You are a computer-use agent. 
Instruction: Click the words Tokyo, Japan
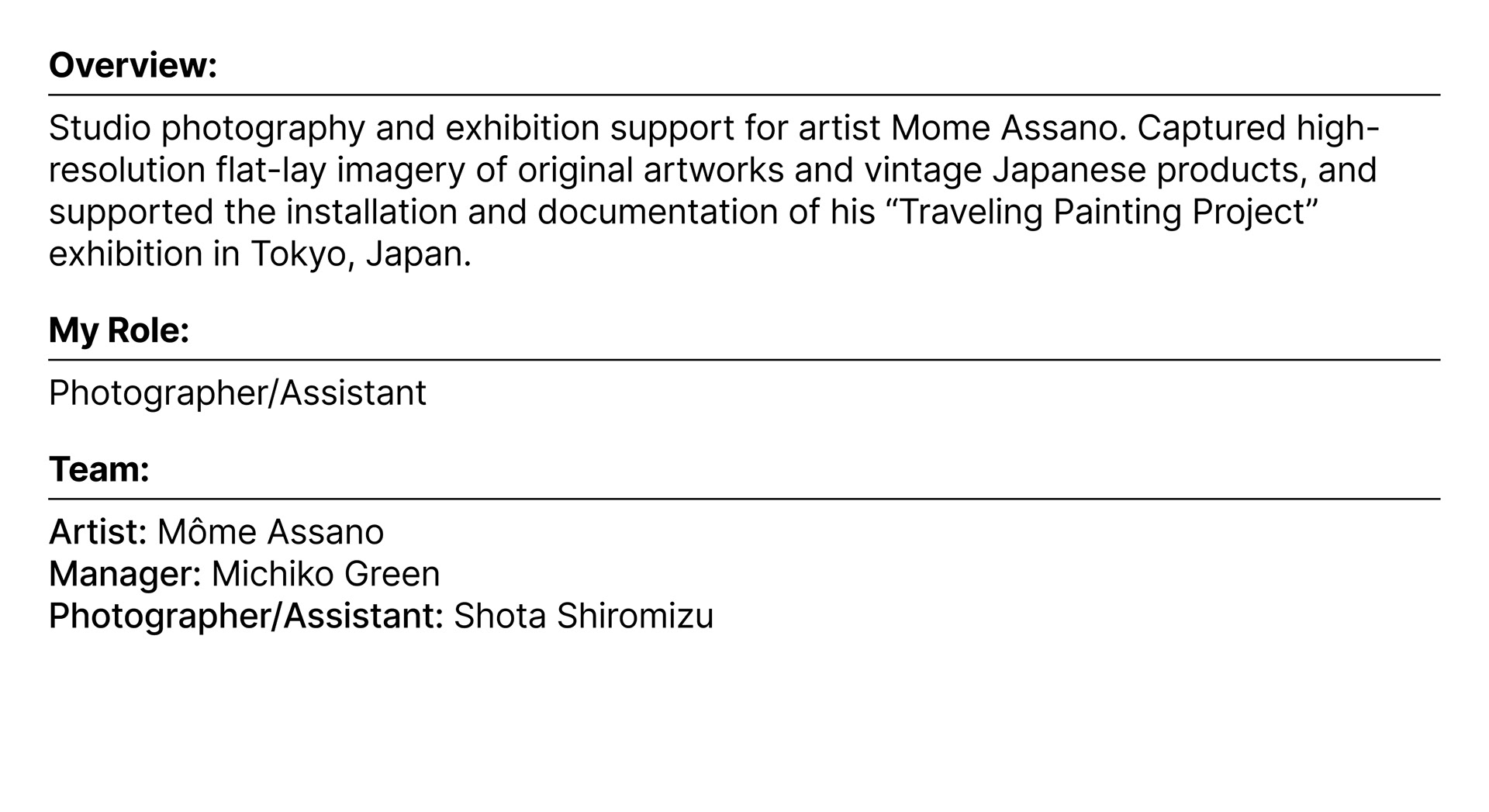tap(361, 254)
